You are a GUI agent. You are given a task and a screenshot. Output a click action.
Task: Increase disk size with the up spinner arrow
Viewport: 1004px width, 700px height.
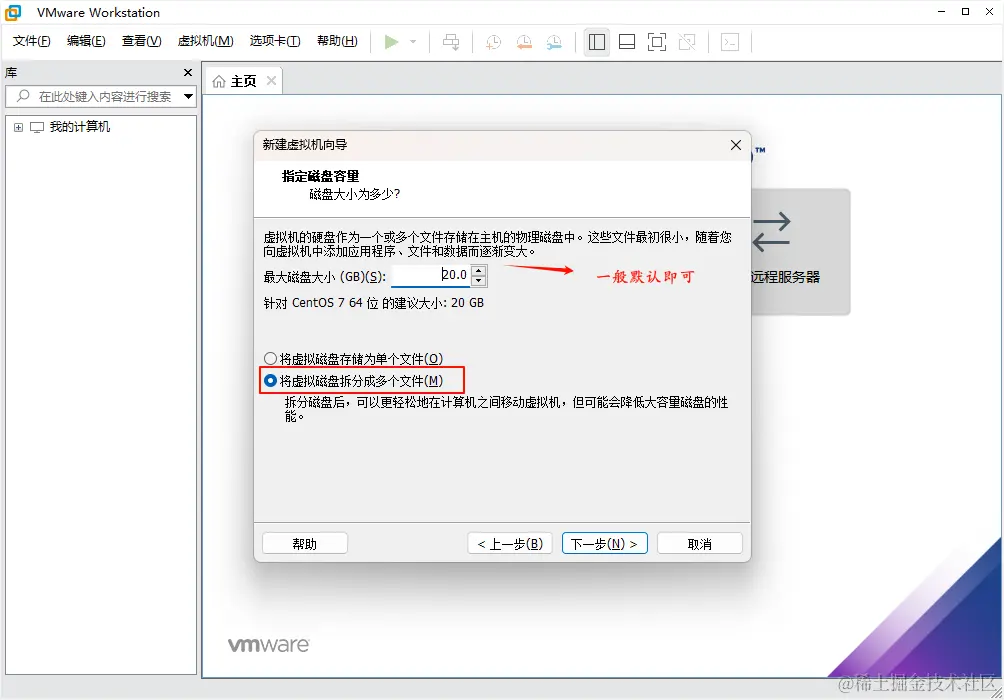click(478, 270)
